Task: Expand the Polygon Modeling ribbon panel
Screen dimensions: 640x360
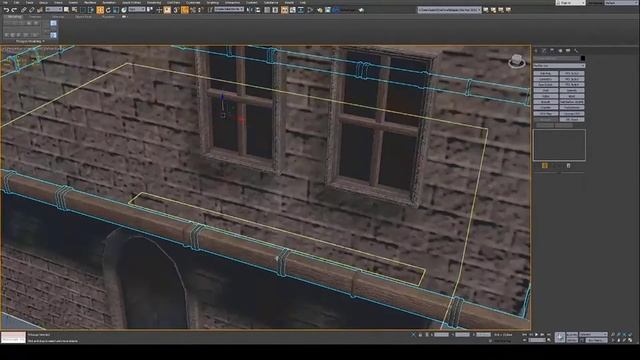Action: point(30,41)
